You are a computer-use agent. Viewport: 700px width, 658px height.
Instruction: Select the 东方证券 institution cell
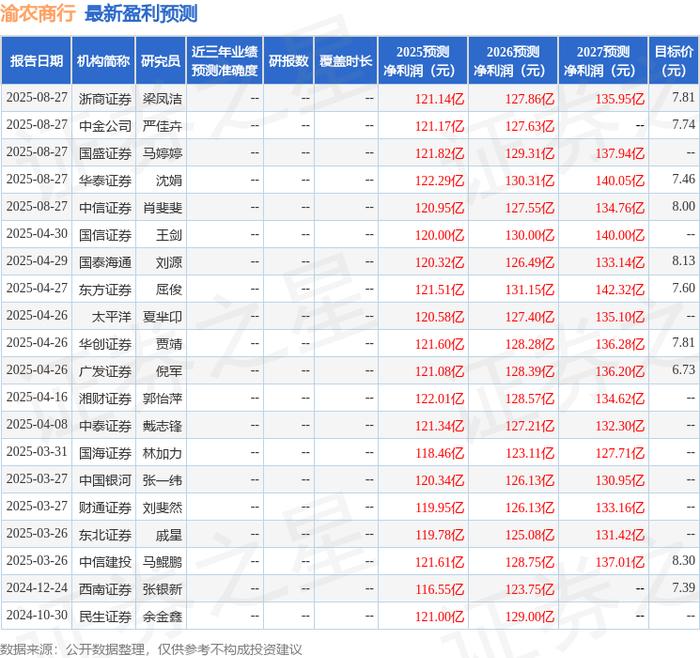pos(105,289)
